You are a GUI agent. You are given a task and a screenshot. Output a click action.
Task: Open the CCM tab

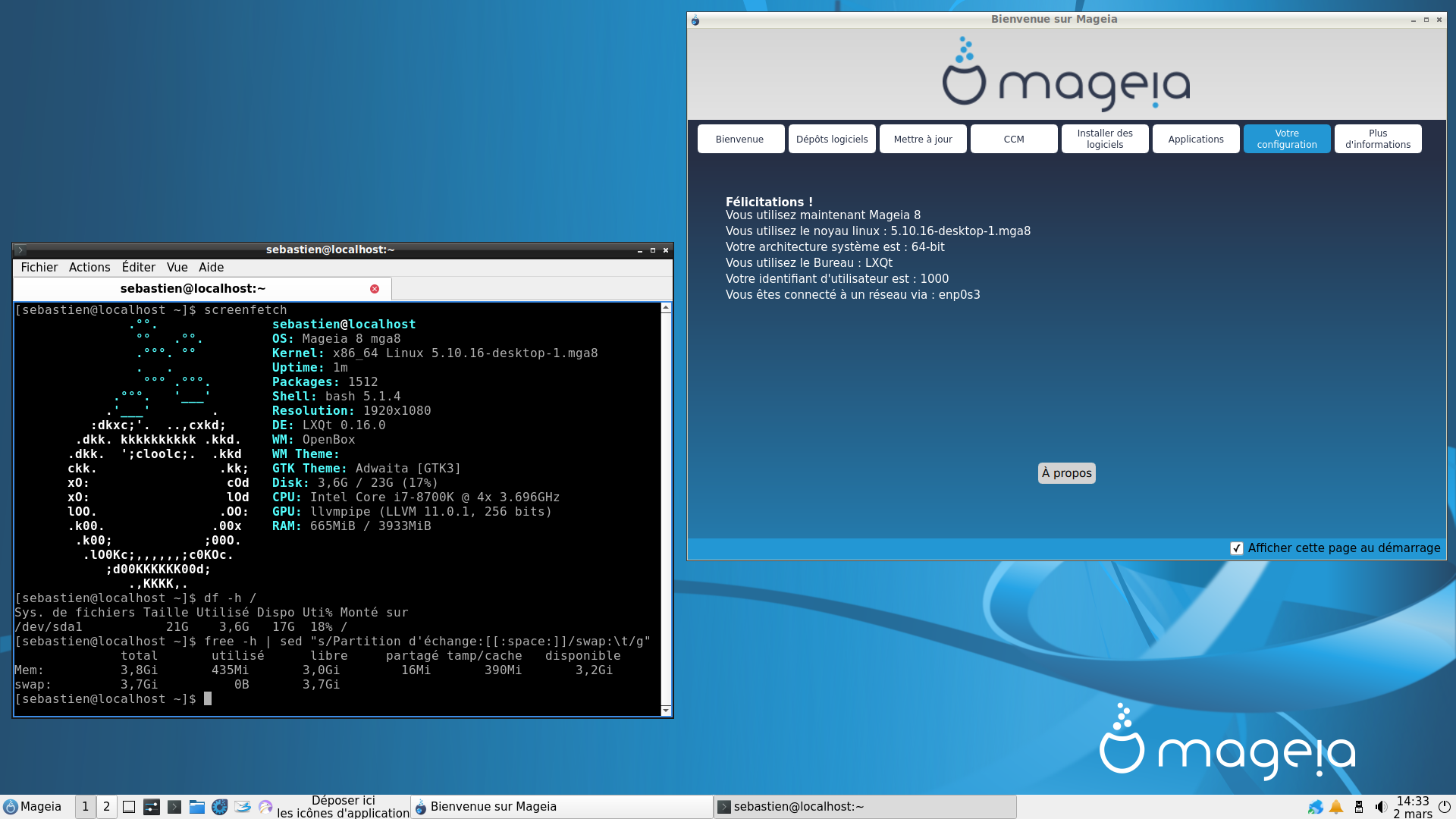click(1014, 139)
